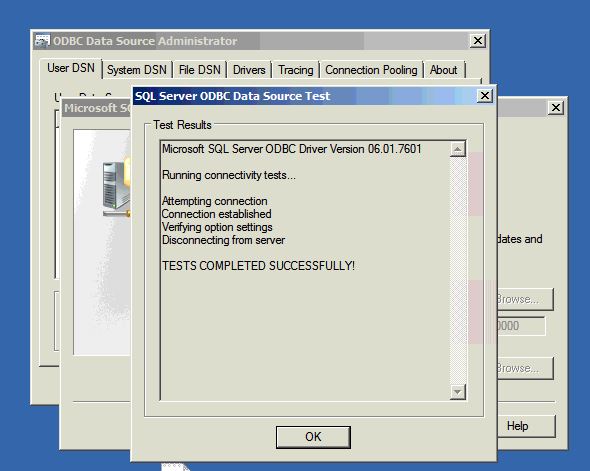Switch to the About tab
590x471 pixels.
[444, 70]
